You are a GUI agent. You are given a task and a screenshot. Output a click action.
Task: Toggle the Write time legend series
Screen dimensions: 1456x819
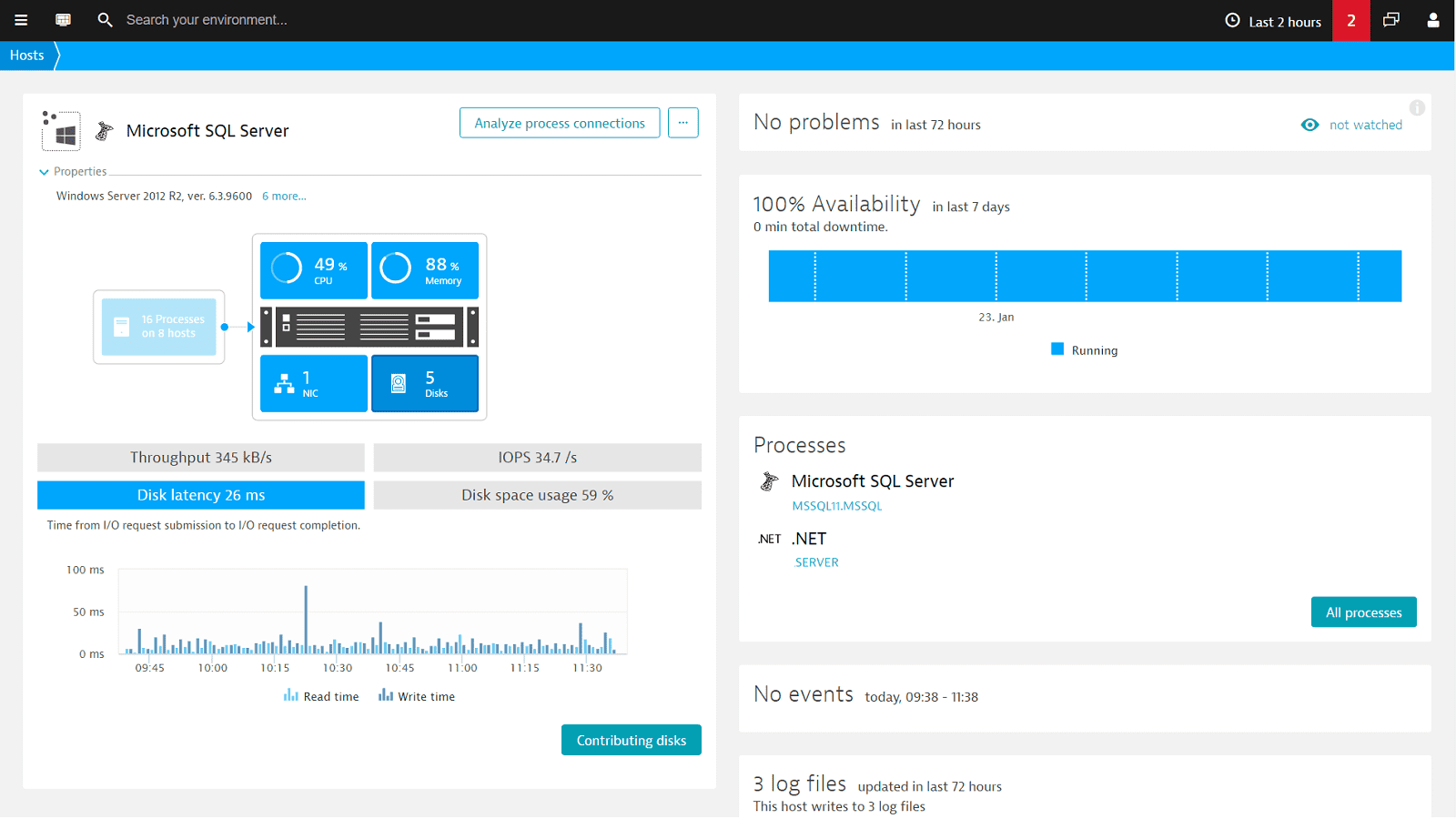click(x=417, y=696)
